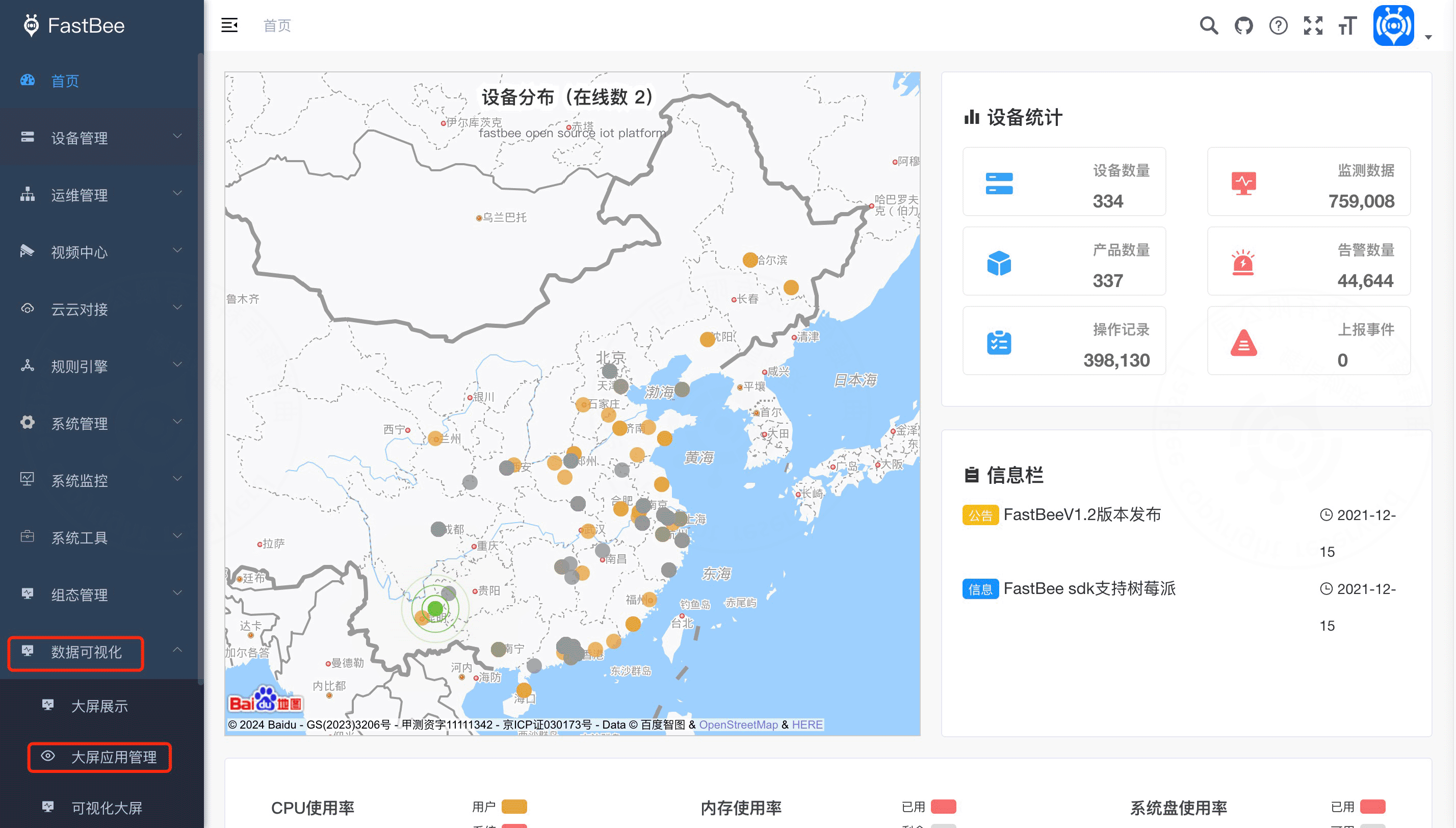
Task: Open the 组态管理 menu label
Action: point(79,594)
